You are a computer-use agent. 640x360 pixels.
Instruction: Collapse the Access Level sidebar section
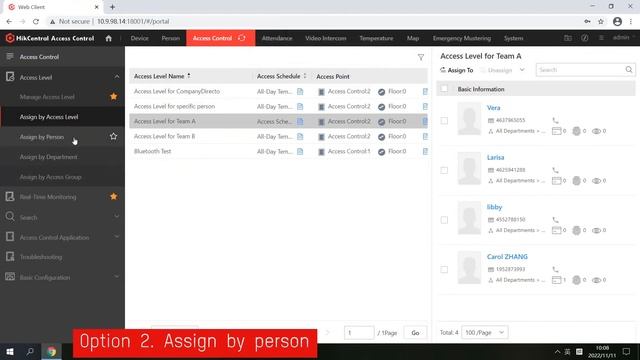(117, 77)
